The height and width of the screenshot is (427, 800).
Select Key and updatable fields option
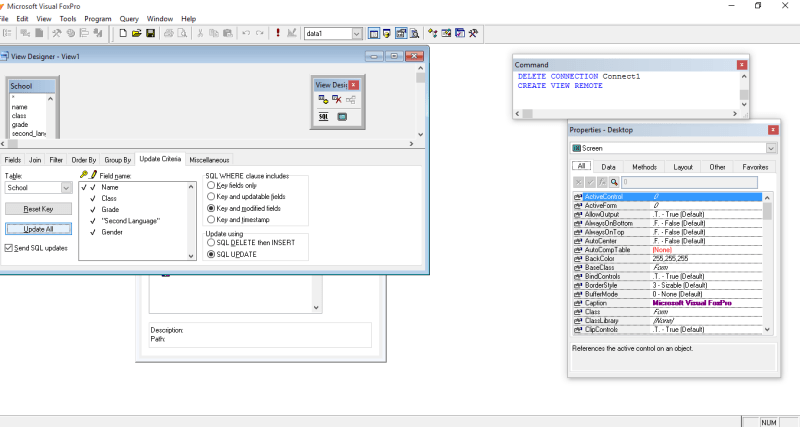(211, 196)
